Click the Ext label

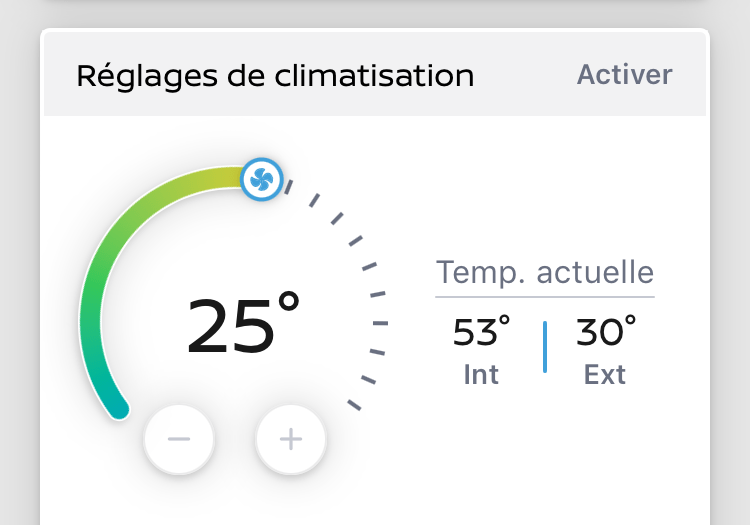[605, 375]
